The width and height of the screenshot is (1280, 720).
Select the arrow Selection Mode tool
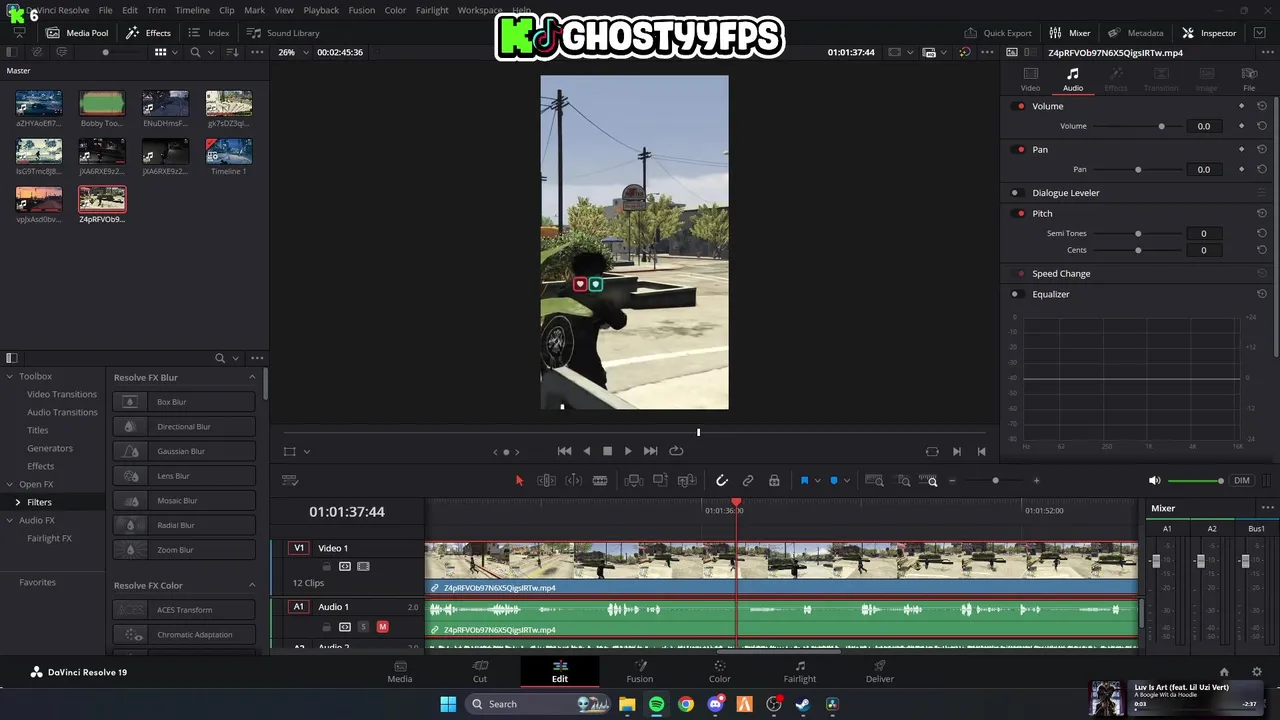[519, 481]
